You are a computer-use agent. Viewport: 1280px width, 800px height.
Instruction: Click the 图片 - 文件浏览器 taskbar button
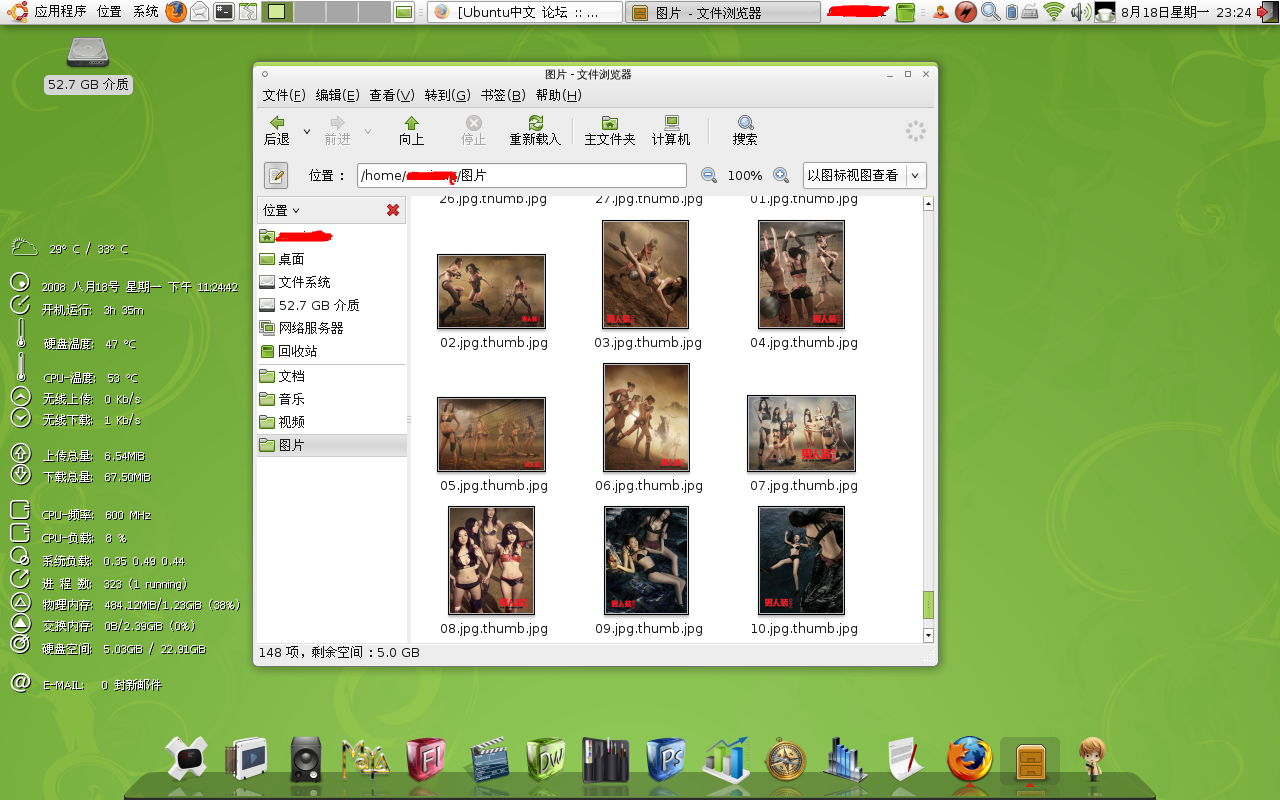[723, 12]
